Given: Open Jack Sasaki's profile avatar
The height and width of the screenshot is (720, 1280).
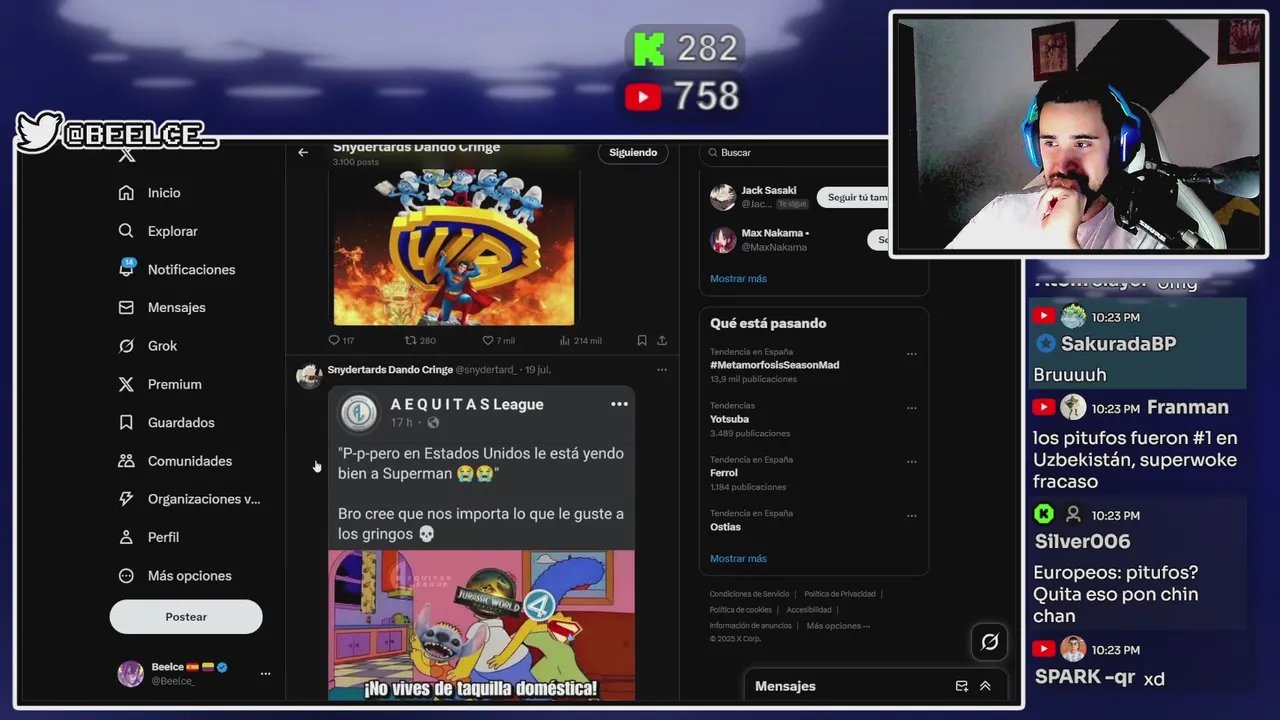Looking at the screenshot, I should point(723,197).
